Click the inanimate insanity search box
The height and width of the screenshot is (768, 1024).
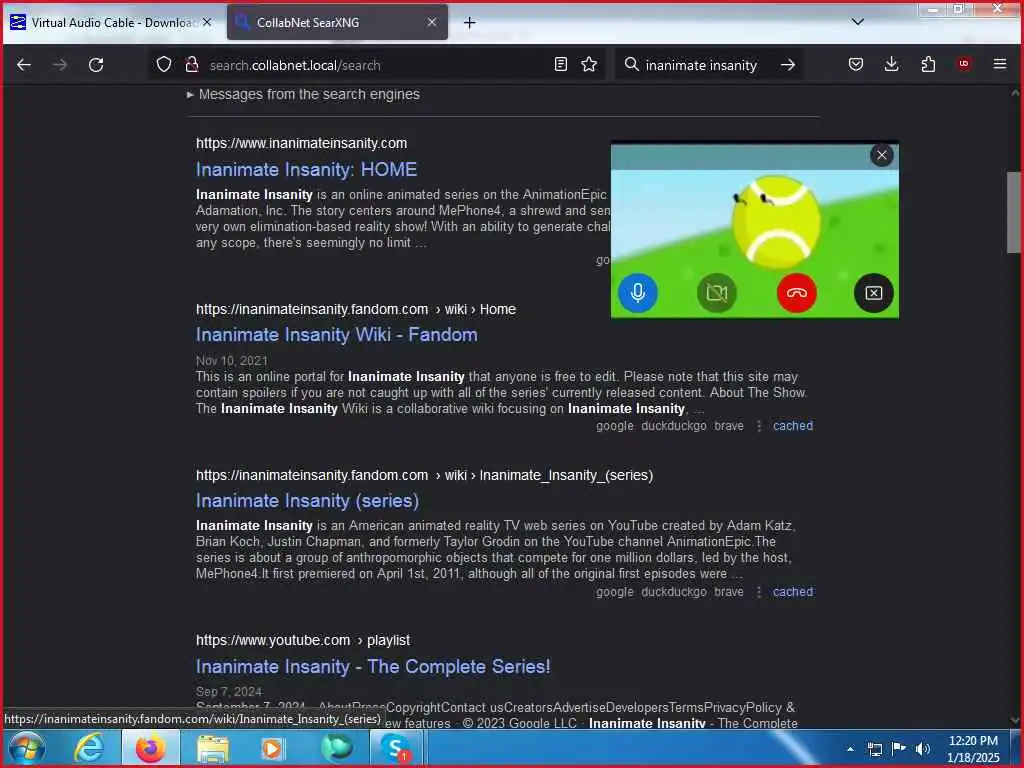(x=709, y=65)
